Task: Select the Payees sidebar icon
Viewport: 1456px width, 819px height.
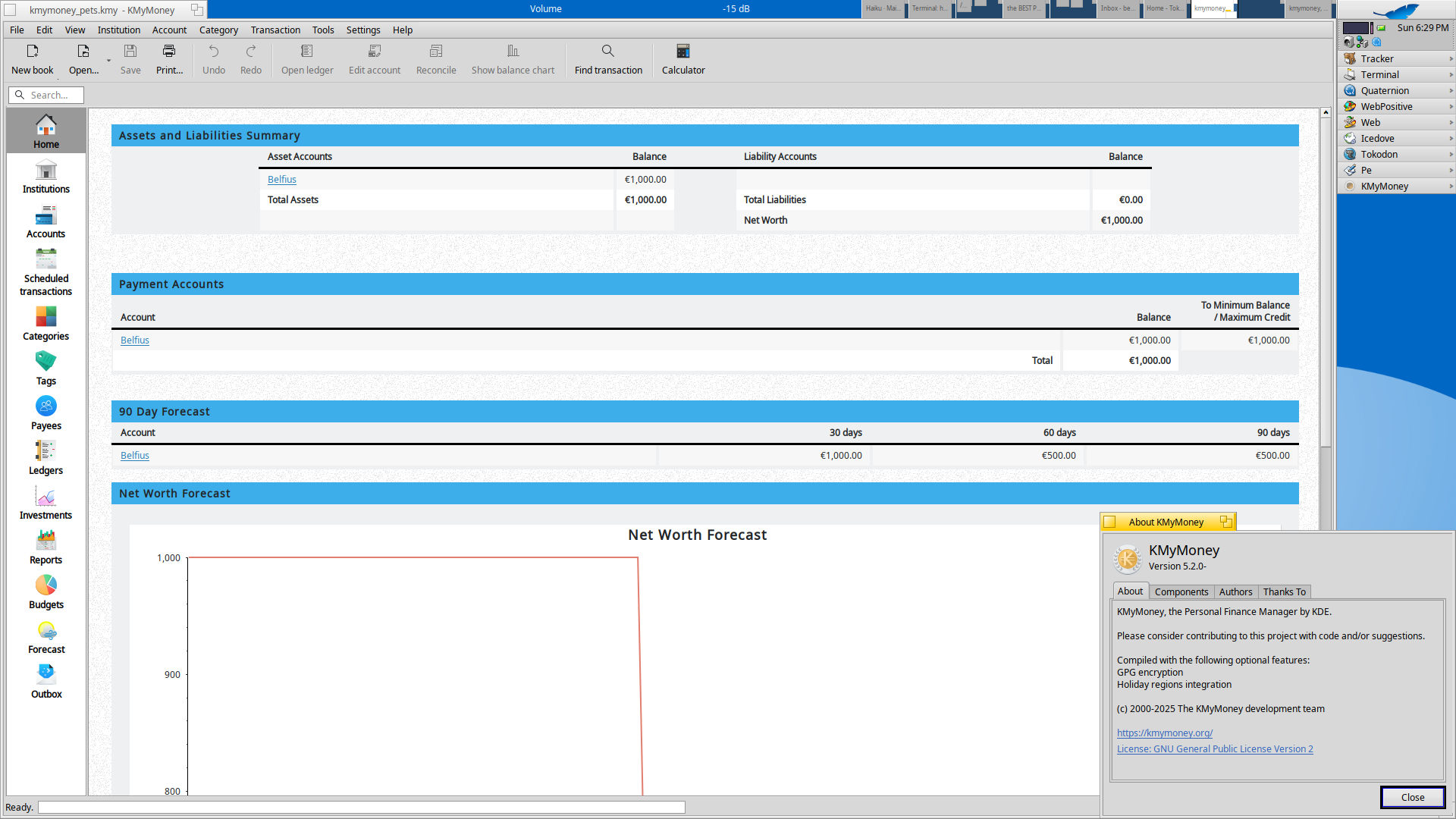Action: coord(46,413)
